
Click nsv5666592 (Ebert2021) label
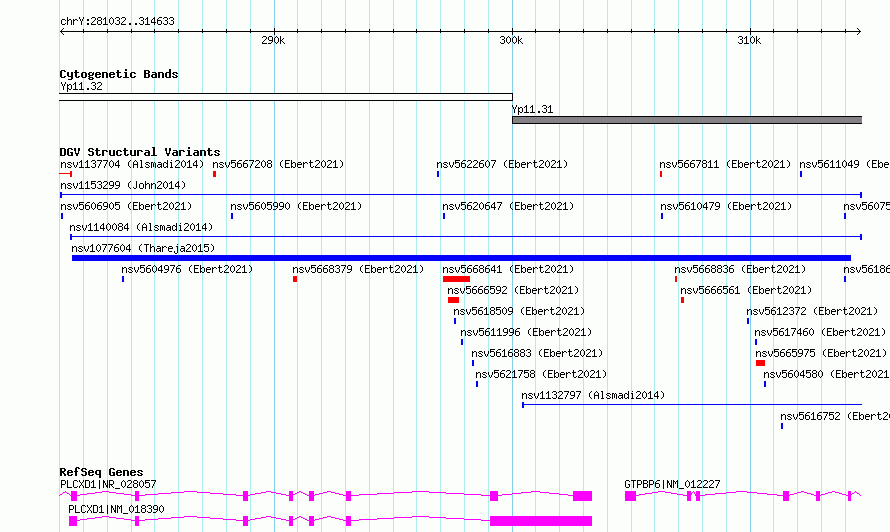click(513, 290)
